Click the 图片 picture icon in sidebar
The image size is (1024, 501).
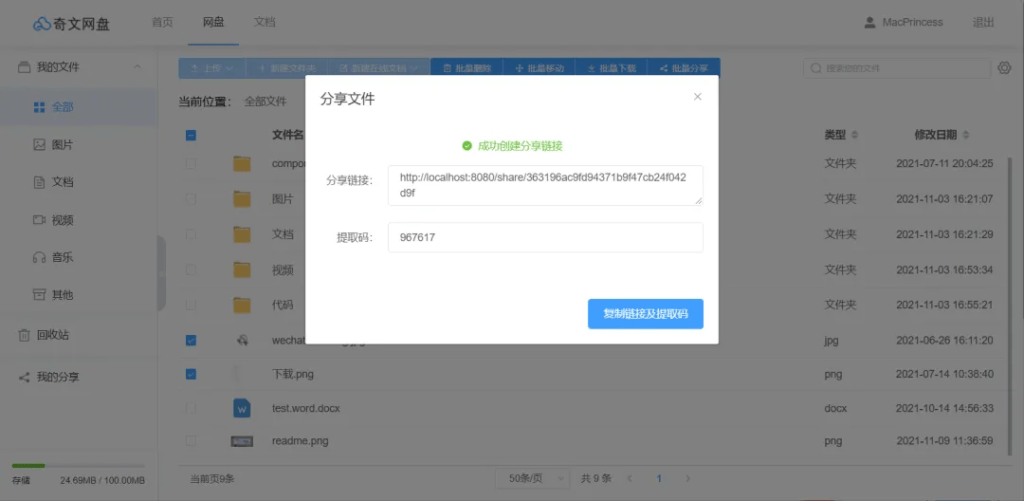39,144
